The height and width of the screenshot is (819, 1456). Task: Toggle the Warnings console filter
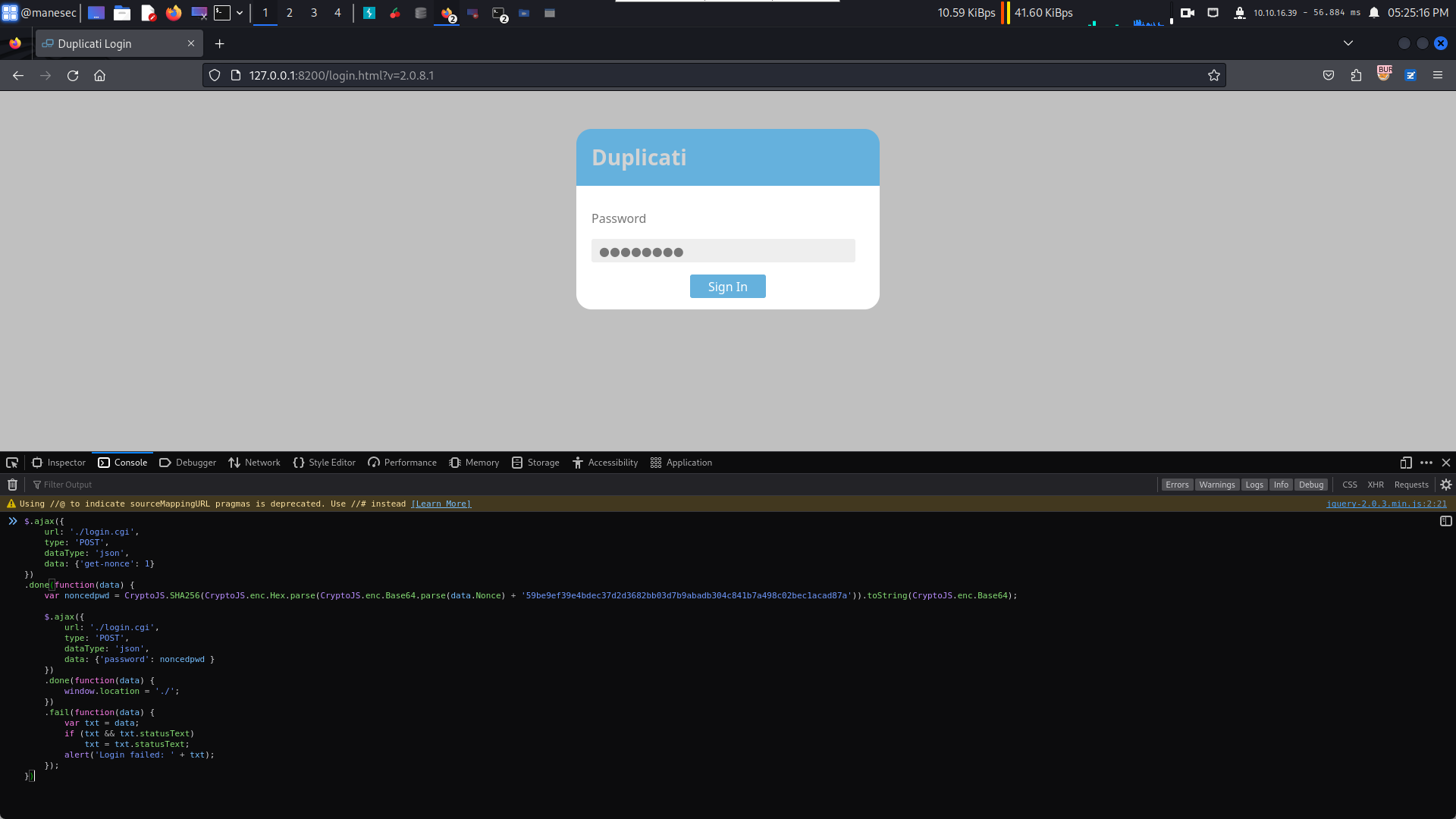coord(1217,485)
